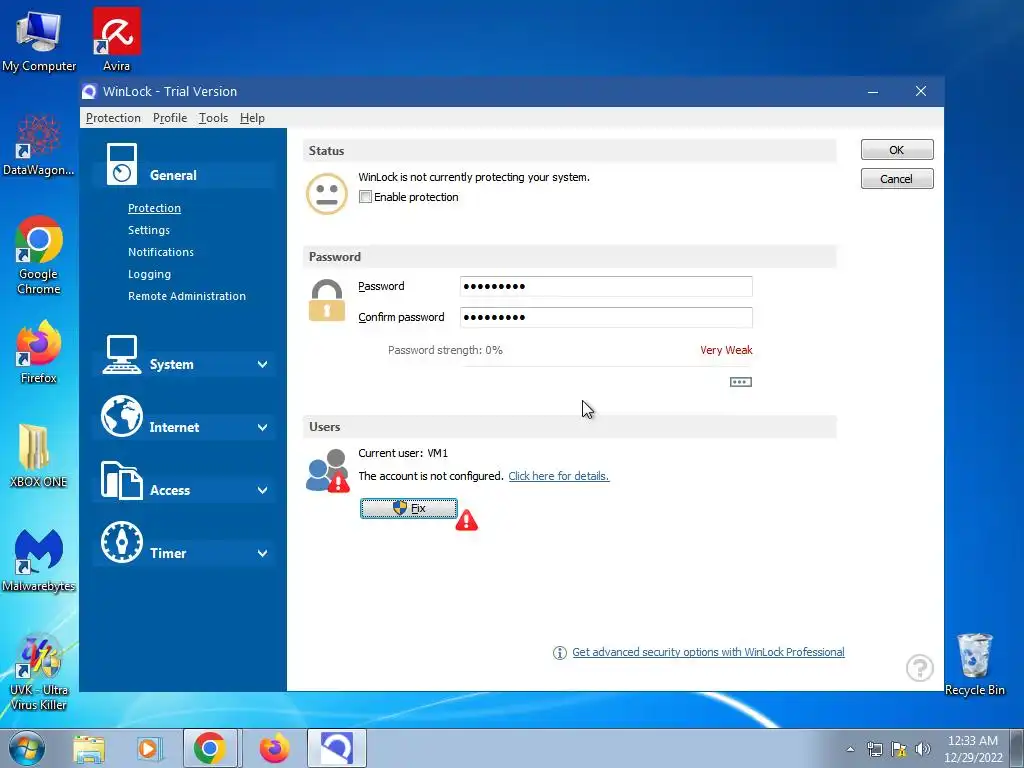Switch to Chrome in the taskbar
This screenshot has width=1024, height=768.
pyautogui.click(x=210, y=748)
